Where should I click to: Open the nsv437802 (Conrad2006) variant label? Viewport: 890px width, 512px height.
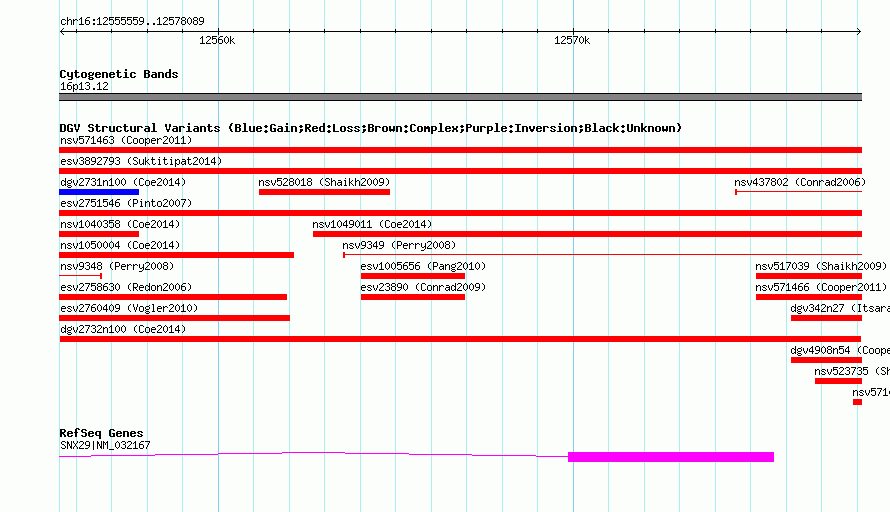click(800, 182)
